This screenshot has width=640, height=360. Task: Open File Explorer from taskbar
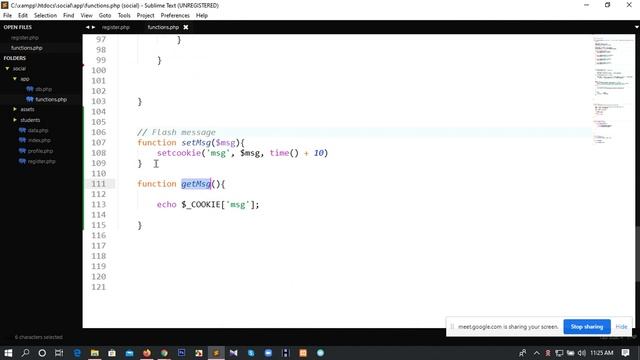click(x=95, y=353)
